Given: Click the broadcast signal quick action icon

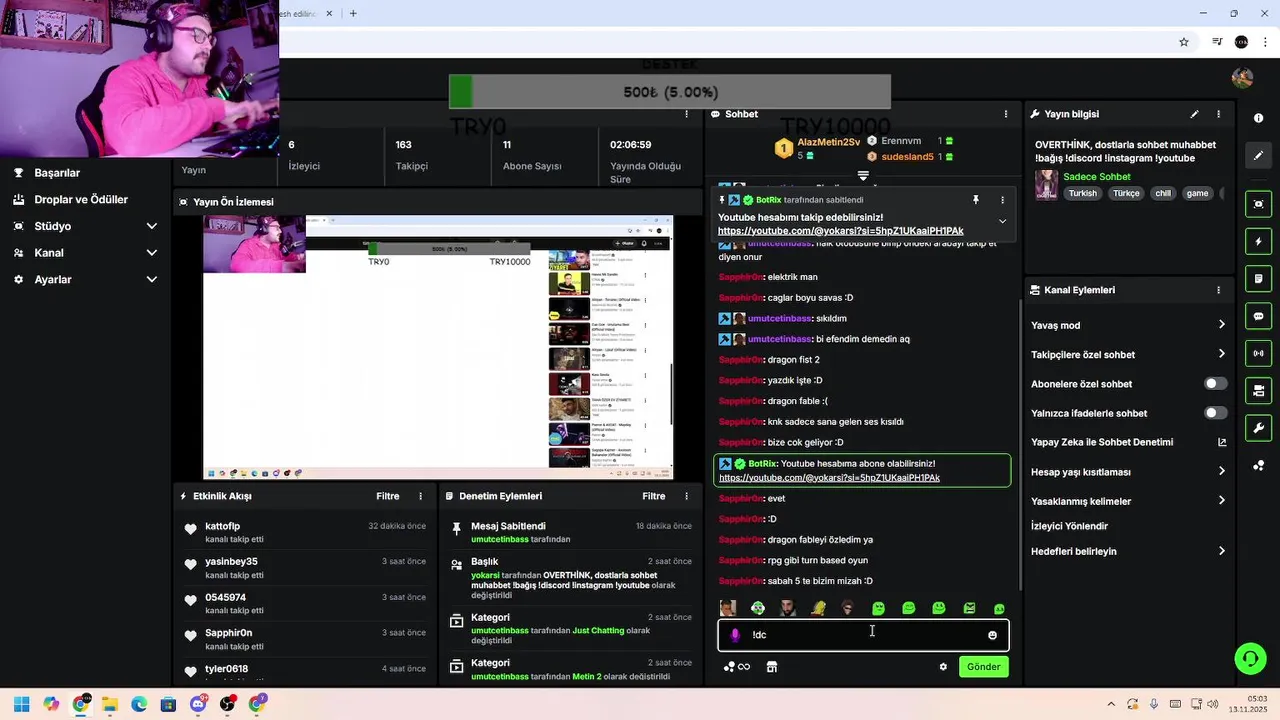Looking at the screenshot, I should 1258,353.
